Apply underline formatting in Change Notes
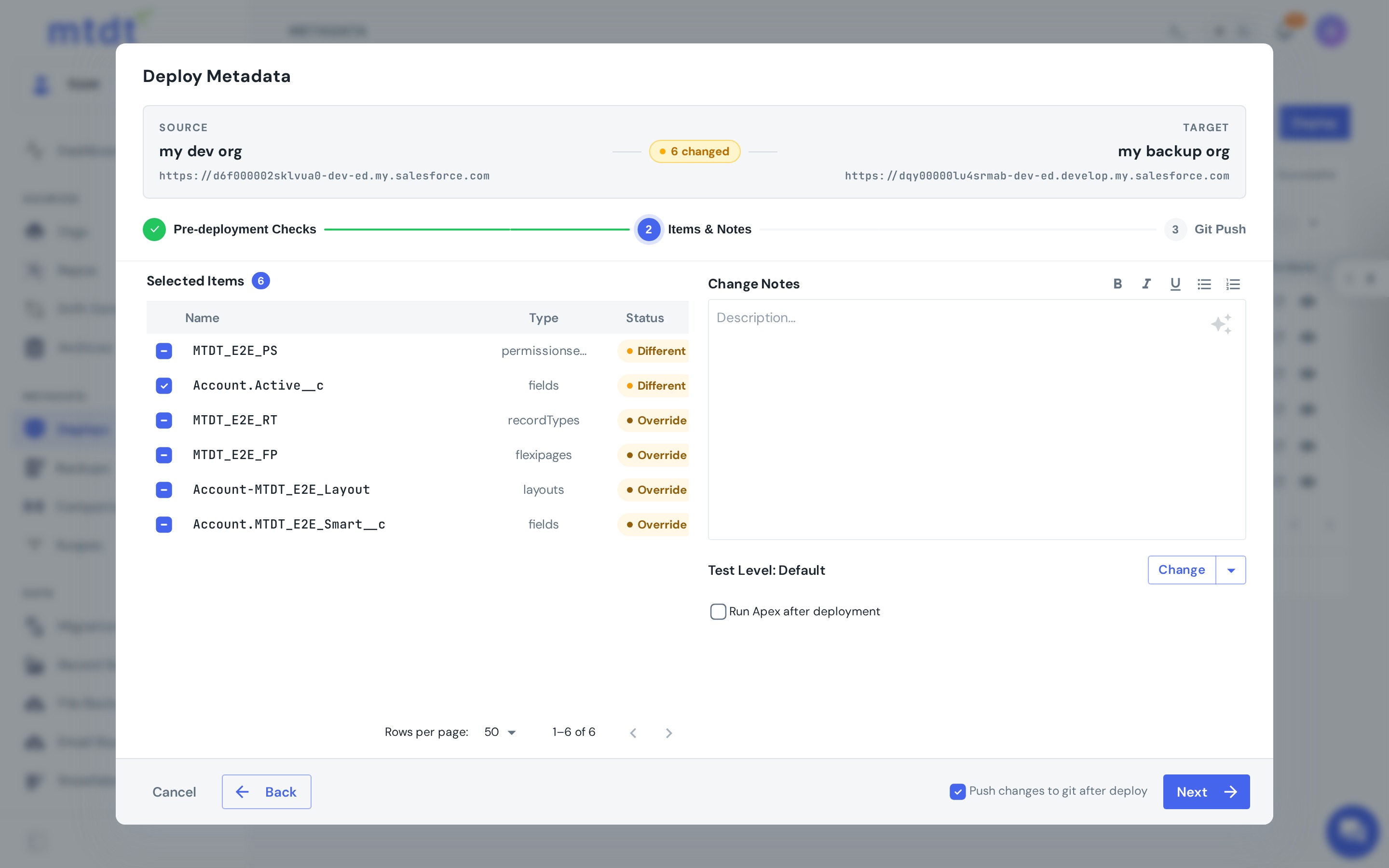The image size is (1389, 868). pyautogui.click(x=1175, y=284)
